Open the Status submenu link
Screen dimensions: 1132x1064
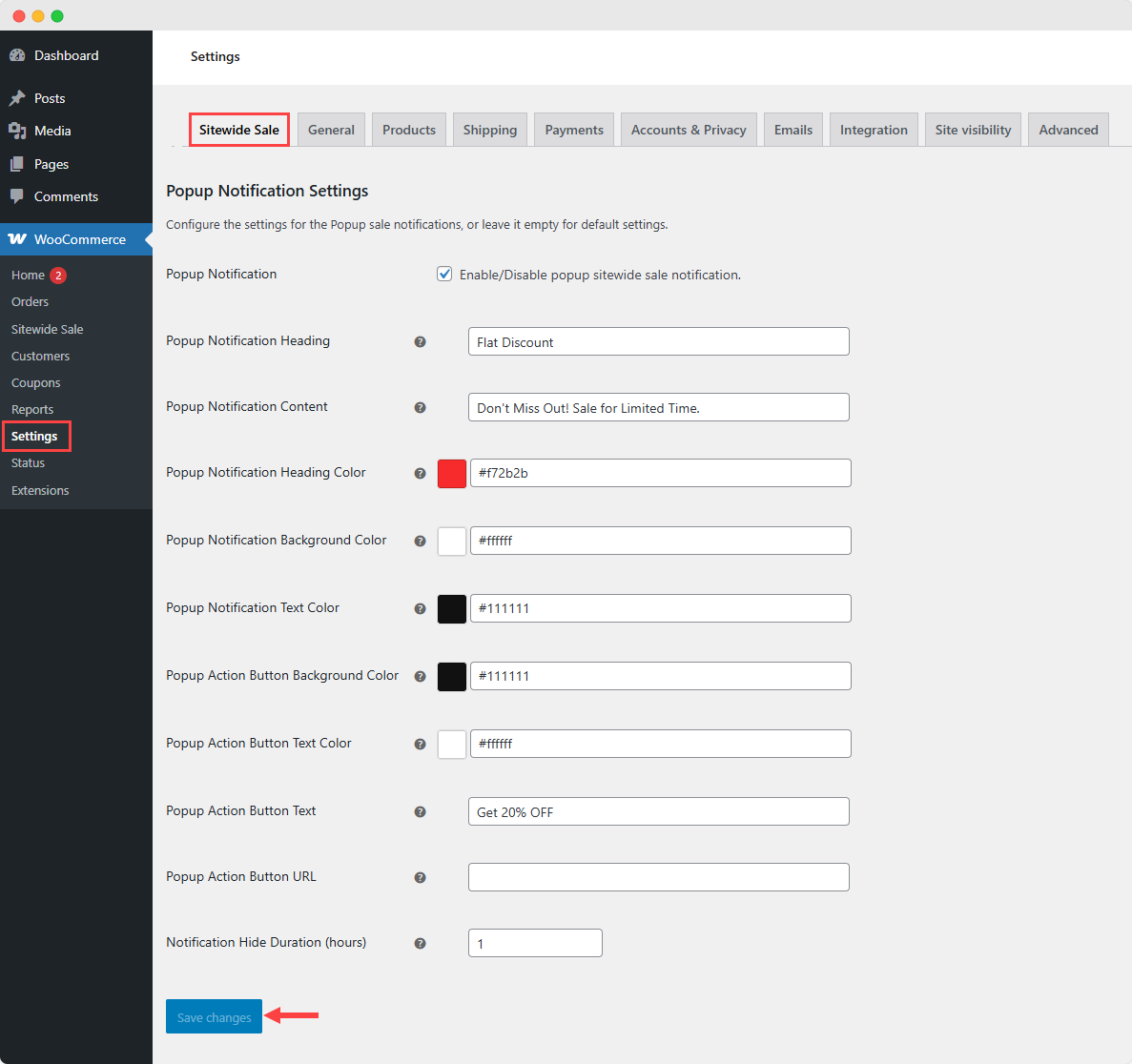29,462
